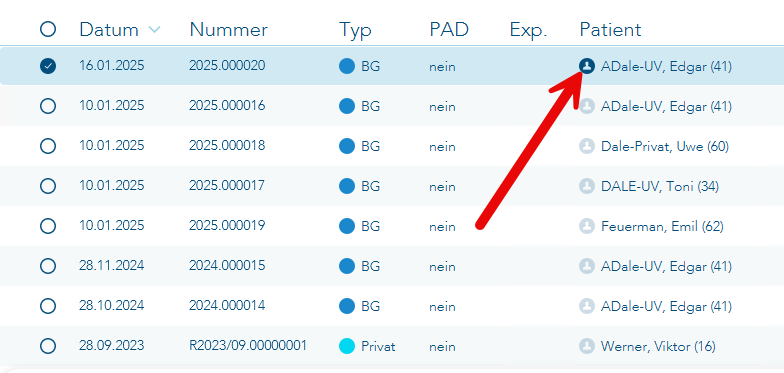
Task: Click patient icon beside DALE-UV, Toni
Action: point(586,186)
